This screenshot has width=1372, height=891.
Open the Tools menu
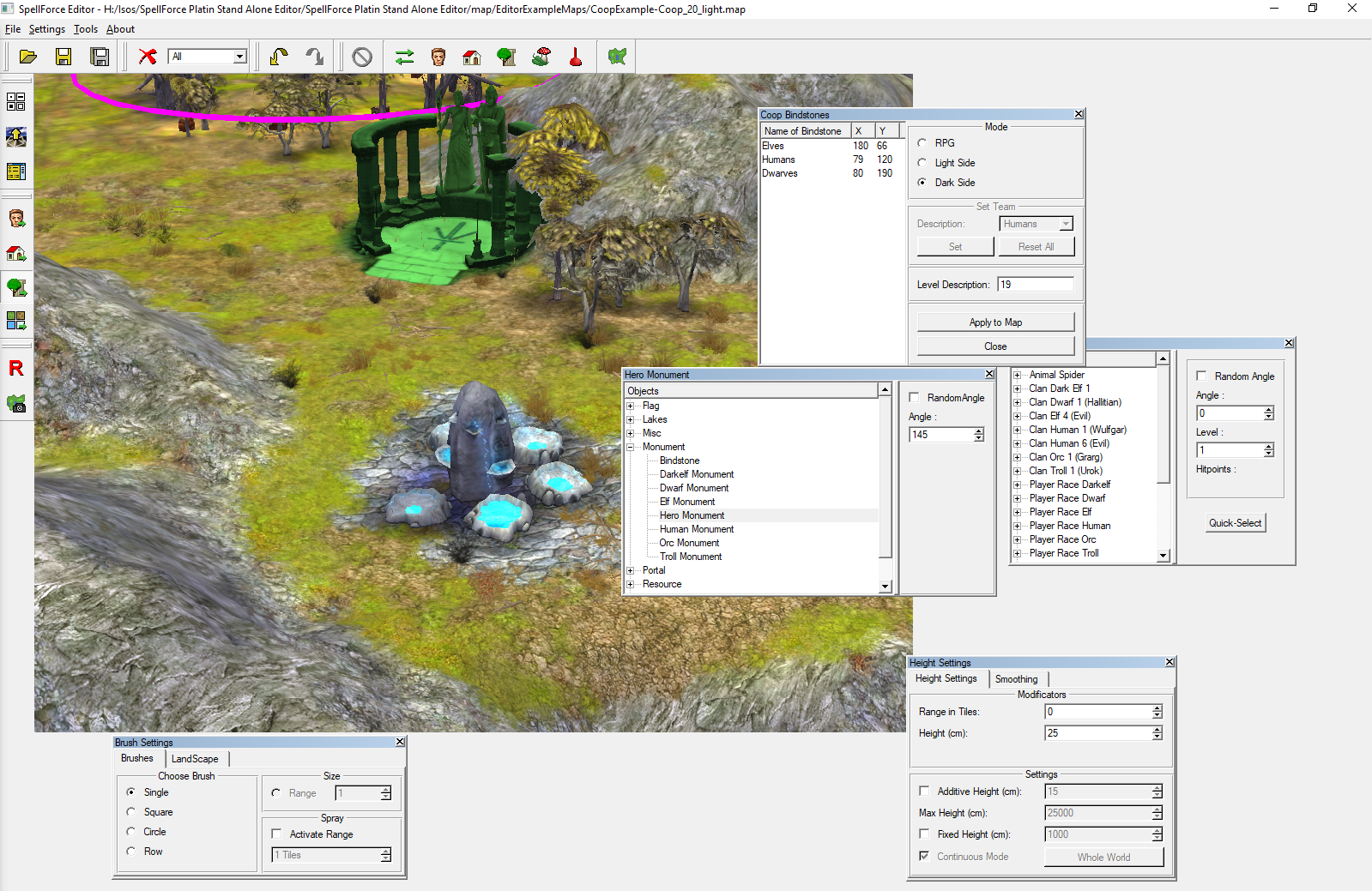[x=86, y=29]
